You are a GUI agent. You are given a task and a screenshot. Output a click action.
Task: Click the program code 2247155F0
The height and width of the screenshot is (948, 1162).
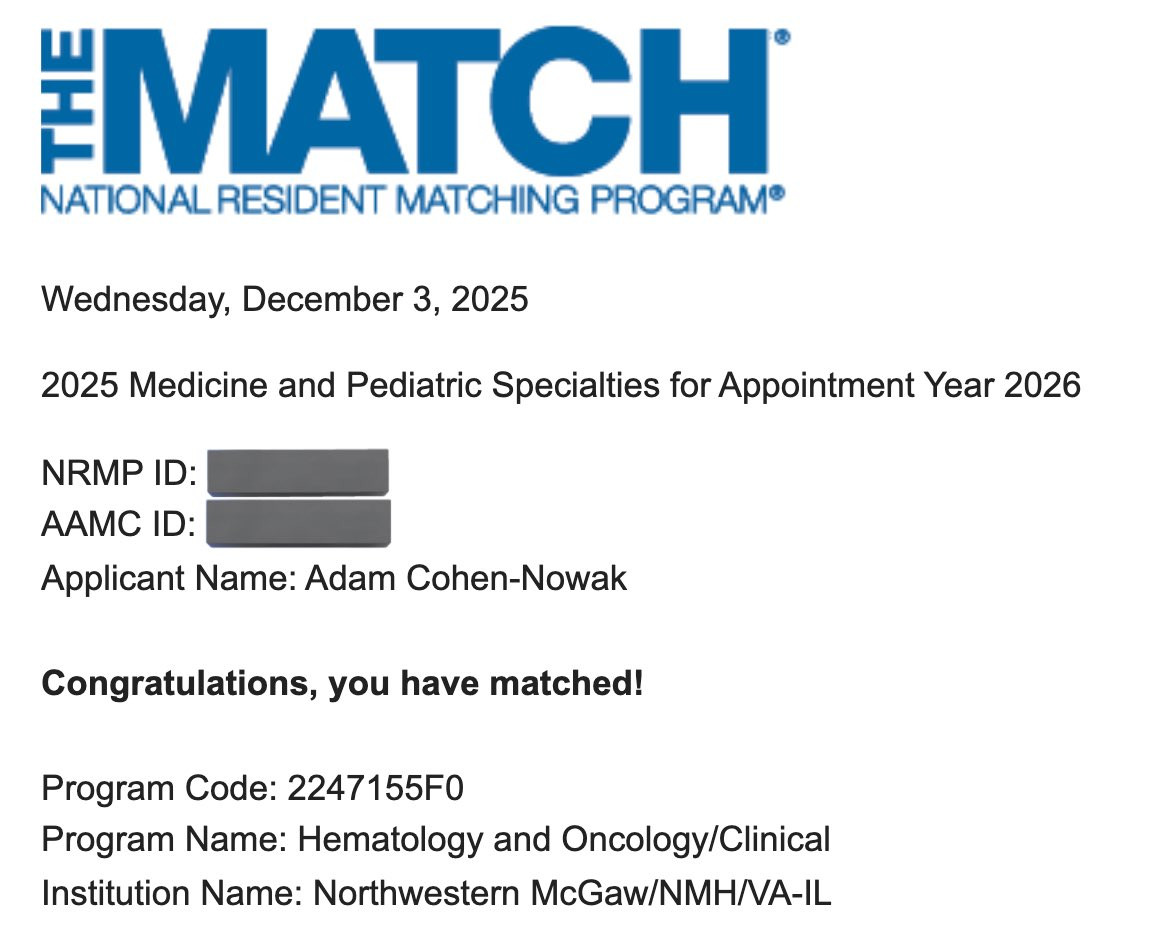click(x=376, y=788)
